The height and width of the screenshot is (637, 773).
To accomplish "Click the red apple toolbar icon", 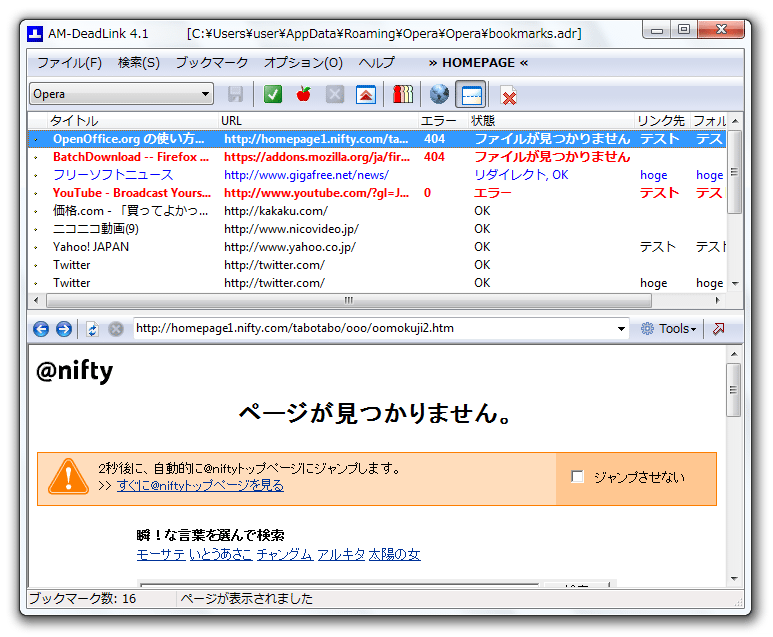I will click(304, 94).
